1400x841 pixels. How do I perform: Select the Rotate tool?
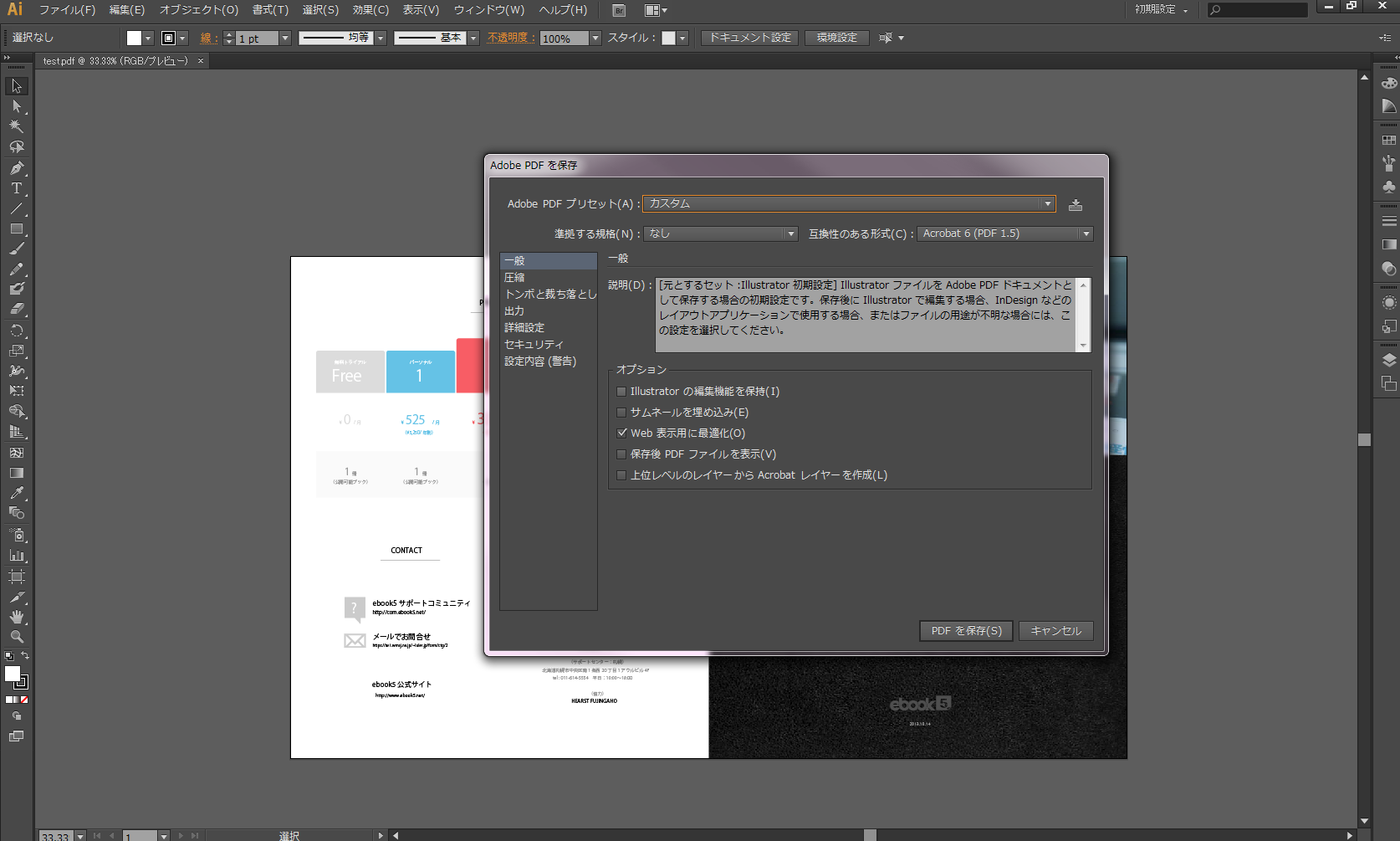(x=17, y=331)
